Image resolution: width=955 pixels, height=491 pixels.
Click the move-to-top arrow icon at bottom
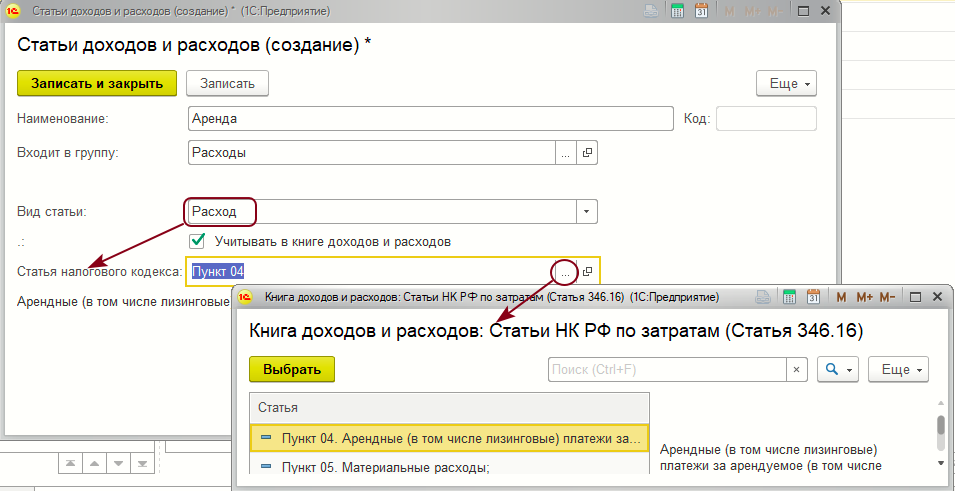click(69, 463)
